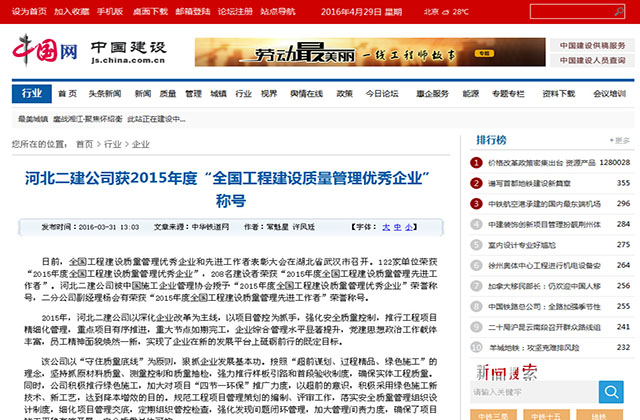This screenshot has height=420, width=640.
Task: Set font size to small (小)
Action: pos(408,227)
